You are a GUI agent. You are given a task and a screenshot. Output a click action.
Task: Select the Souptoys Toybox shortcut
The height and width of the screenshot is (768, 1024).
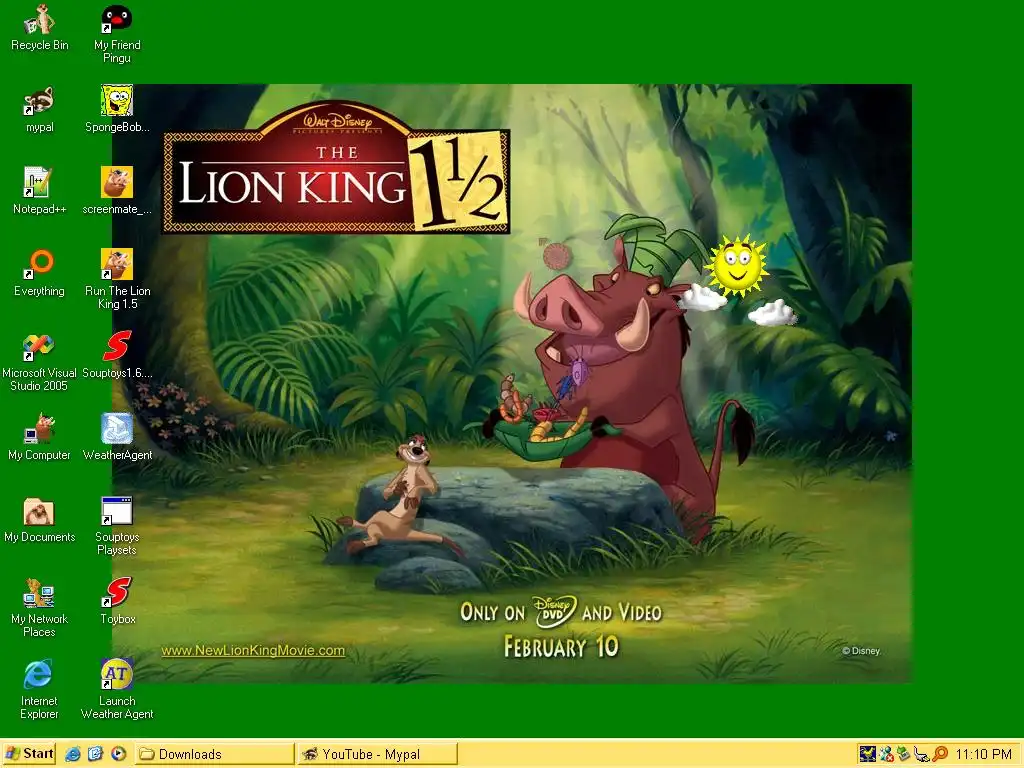tap(117, 601)
